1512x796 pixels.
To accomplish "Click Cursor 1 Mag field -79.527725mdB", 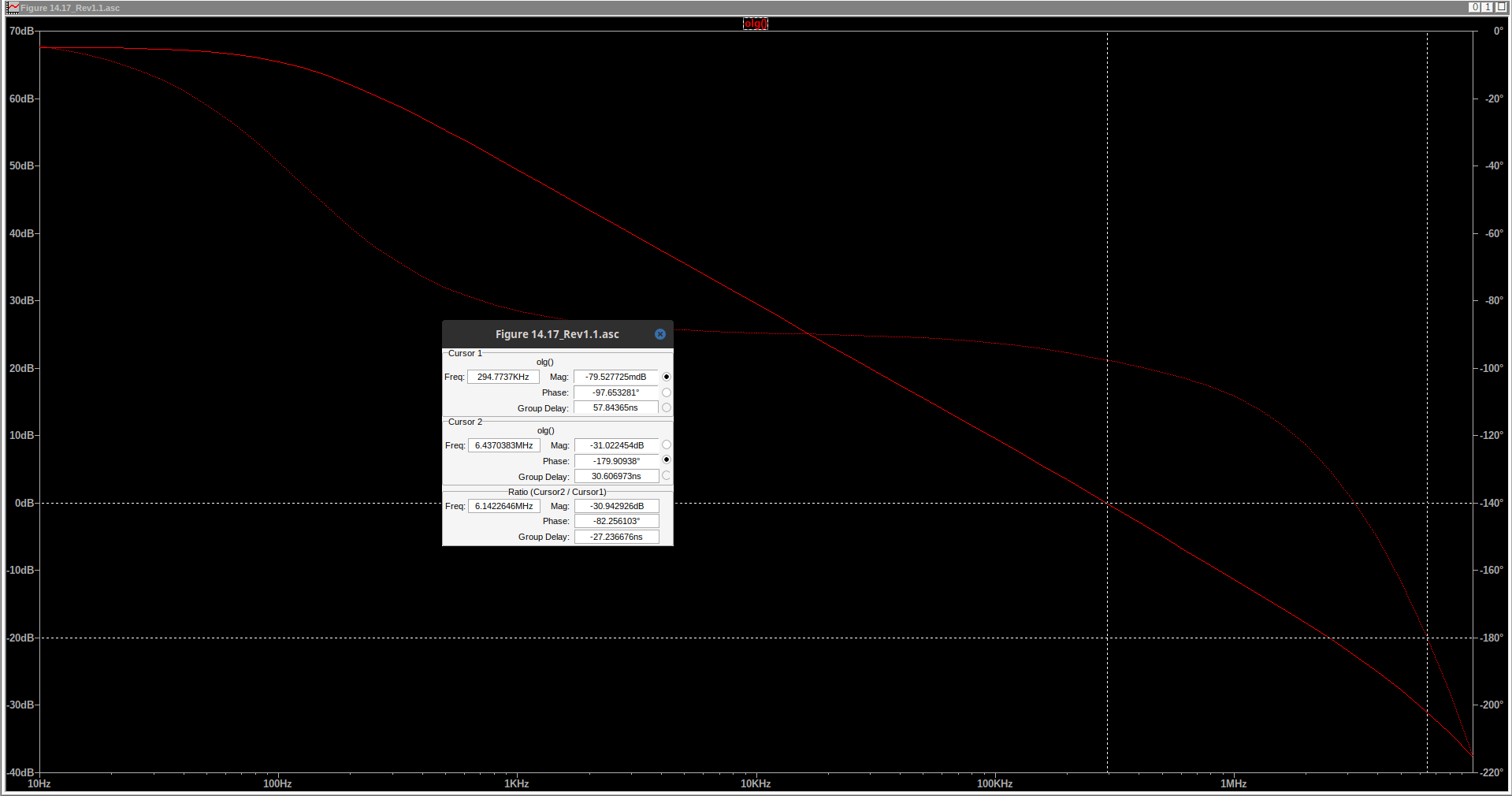I will [616, 377].
